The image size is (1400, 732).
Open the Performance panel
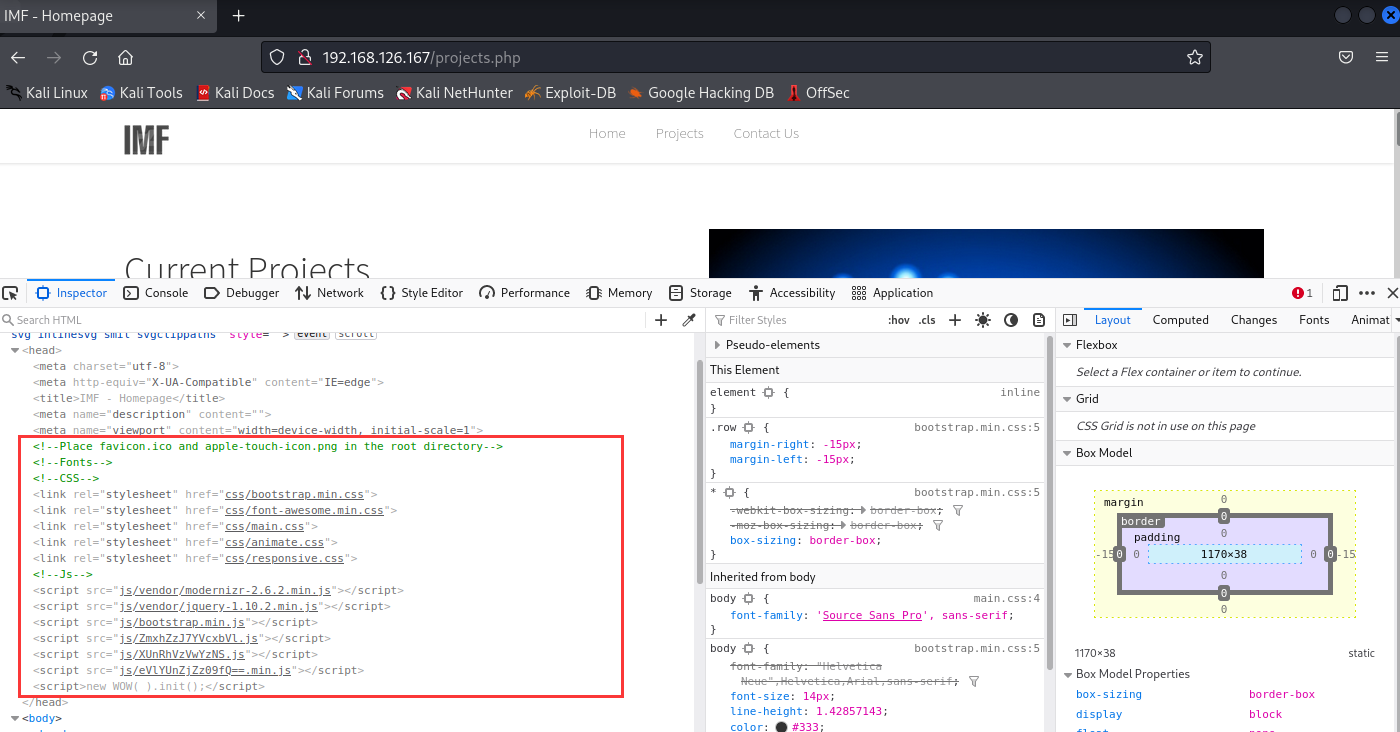[x=524, y=293]
